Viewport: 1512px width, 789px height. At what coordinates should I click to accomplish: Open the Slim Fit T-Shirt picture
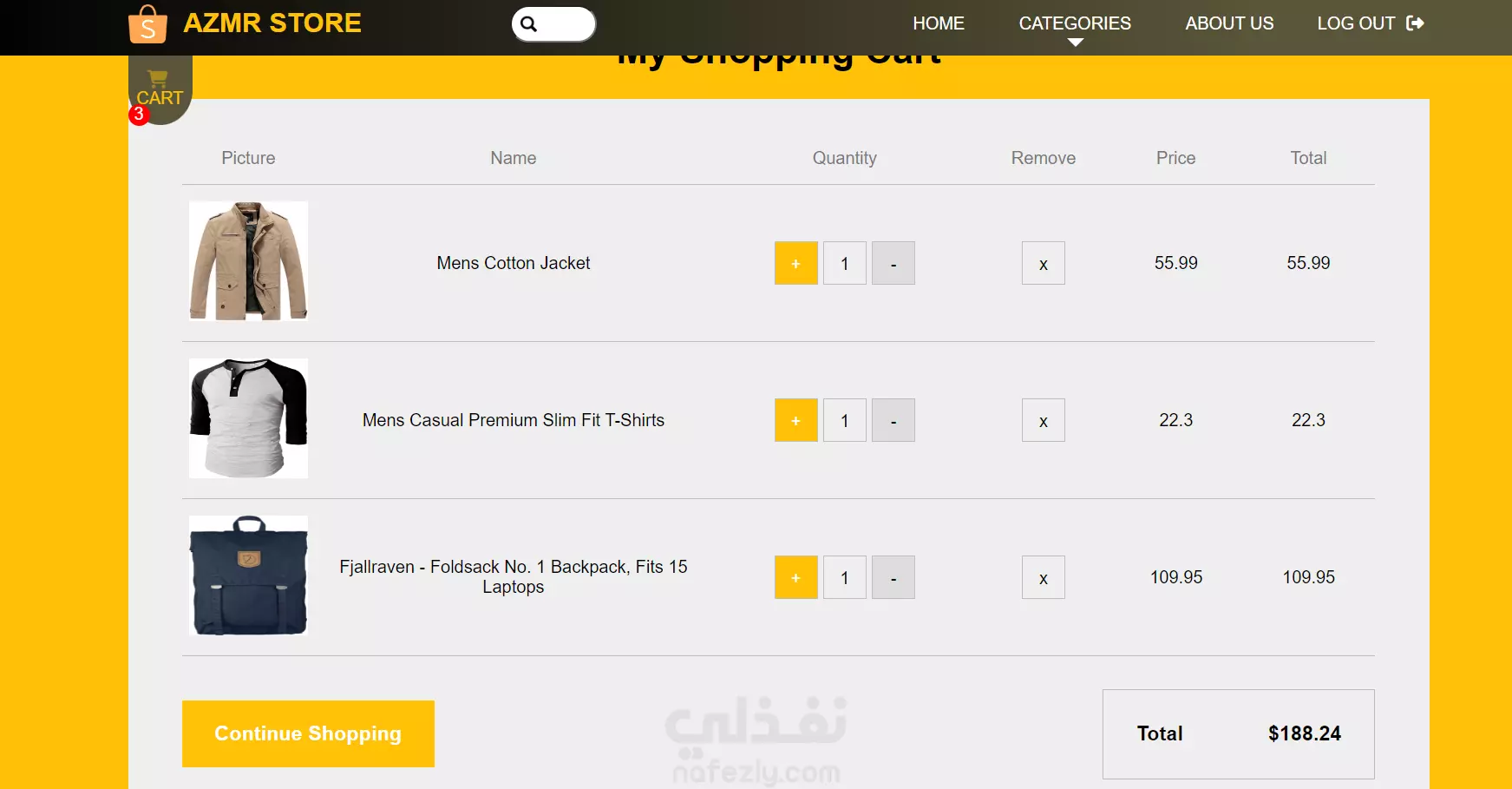pos(249,418)
